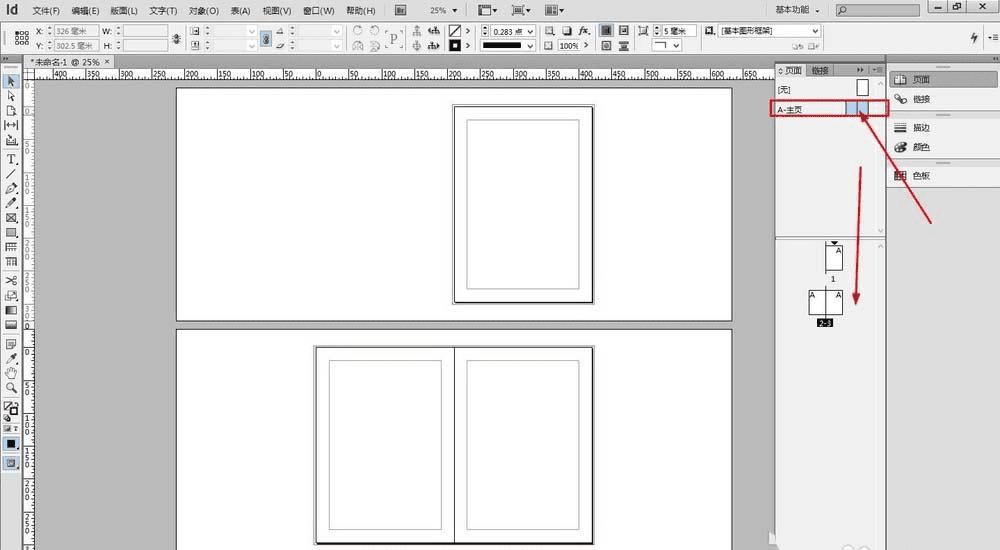This screenshot has height=550, width=1000.
Task: Open the screen mode dropdown
Action: (521, 10)
